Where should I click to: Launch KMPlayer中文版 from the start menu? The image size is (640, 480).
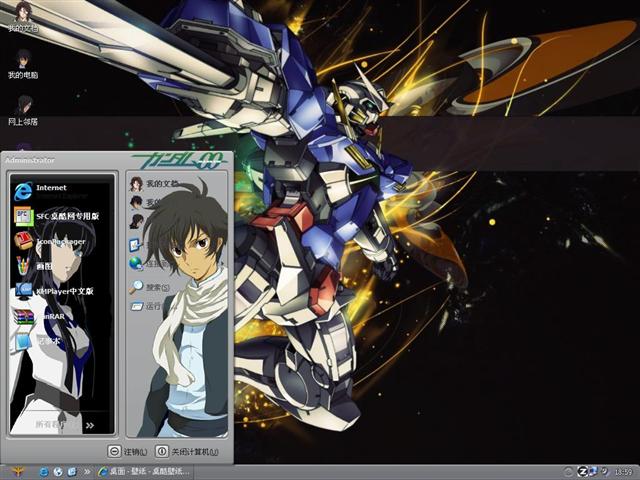click(60, 291)
